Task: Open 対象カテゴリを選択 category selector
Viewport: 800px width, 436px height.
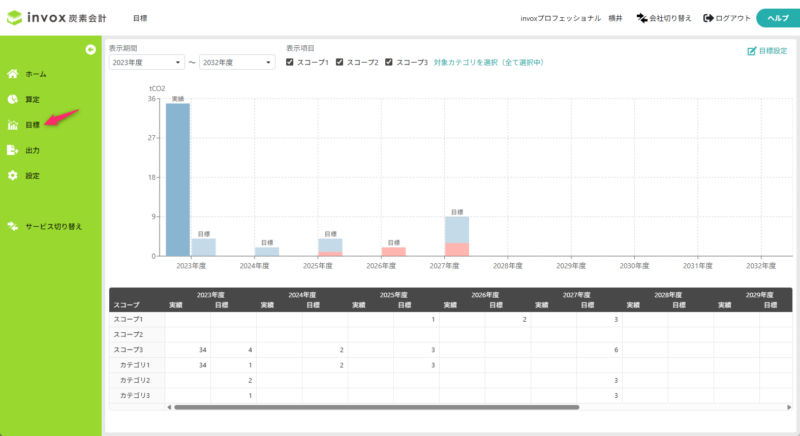Action: [x=488, y=62]
